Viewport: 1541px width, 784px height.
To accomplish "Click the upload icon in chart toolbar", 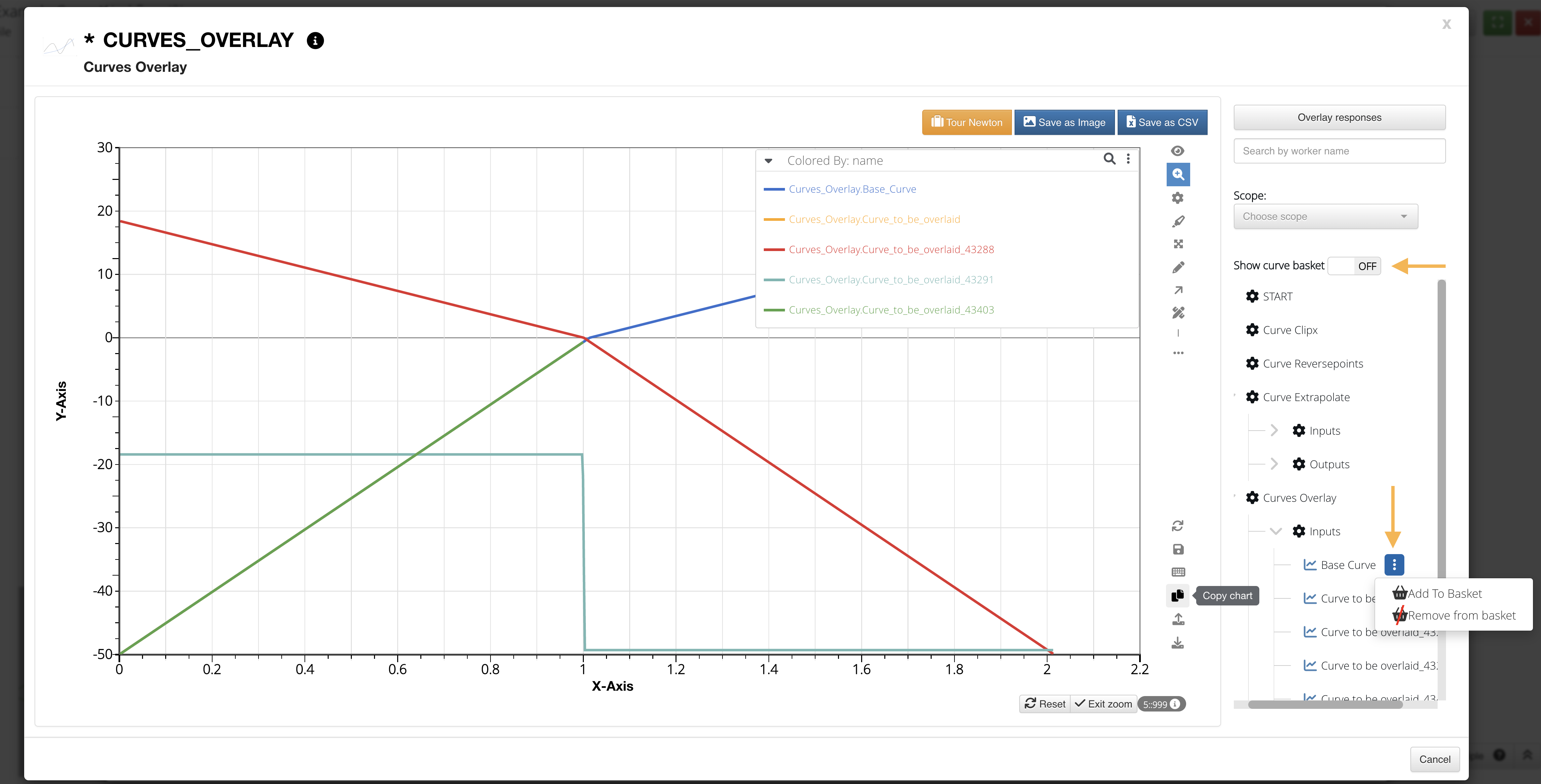I will coord(1178,619).
